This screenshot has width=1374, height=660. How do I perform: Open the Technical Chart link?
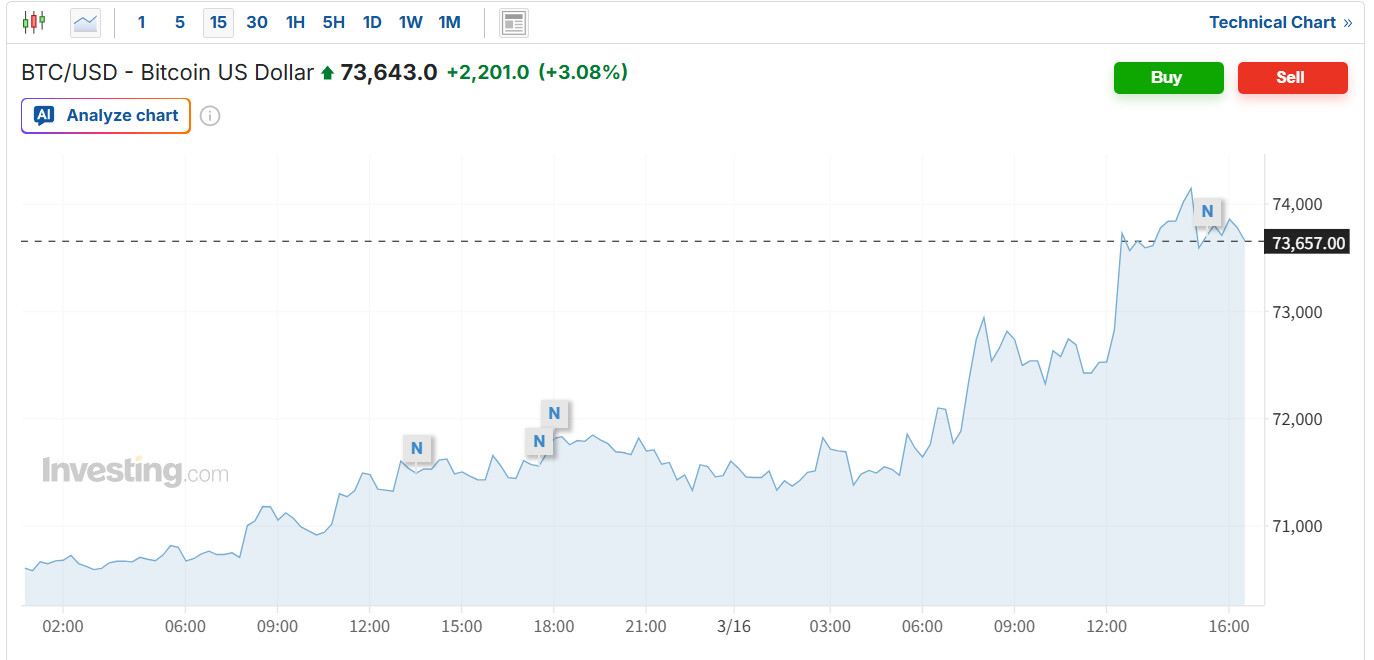pos(1280,22)
